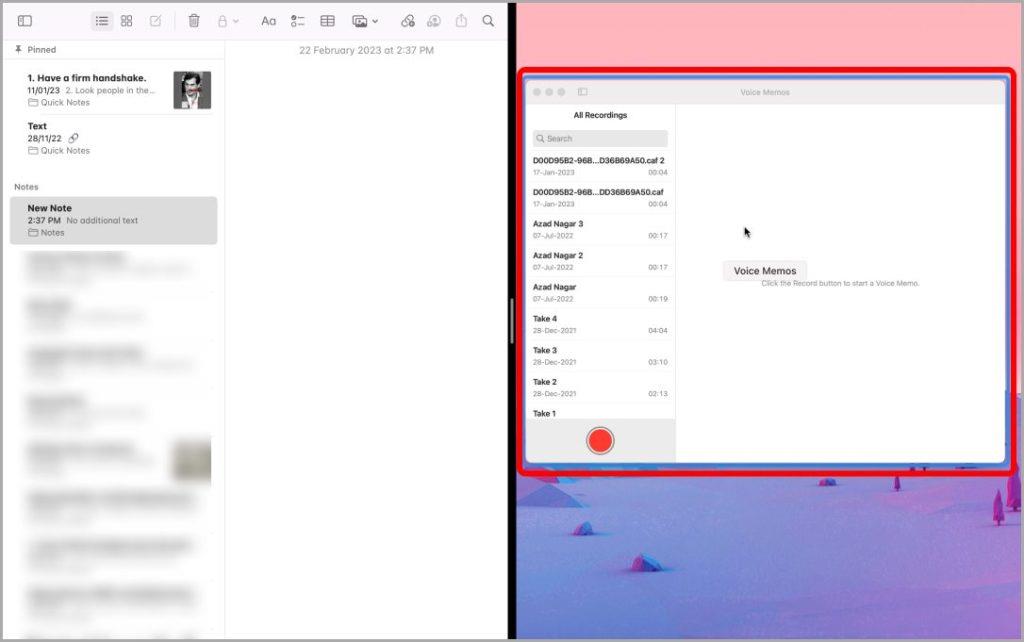Click the Voice Memos search field

[600, 138]
